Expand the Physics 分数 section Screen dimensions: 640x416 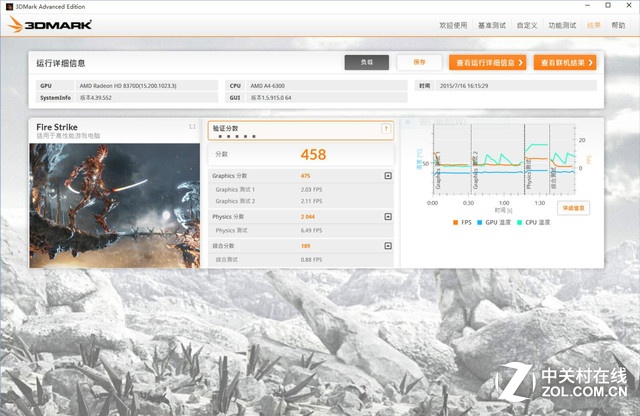(387, 216)
